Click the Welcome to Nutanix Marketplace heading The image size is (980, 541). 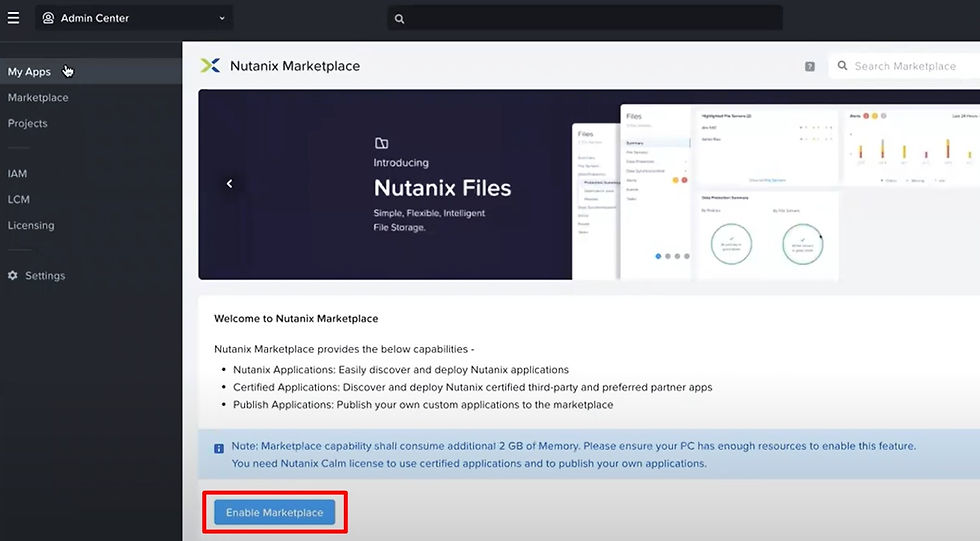coord(296,319)
